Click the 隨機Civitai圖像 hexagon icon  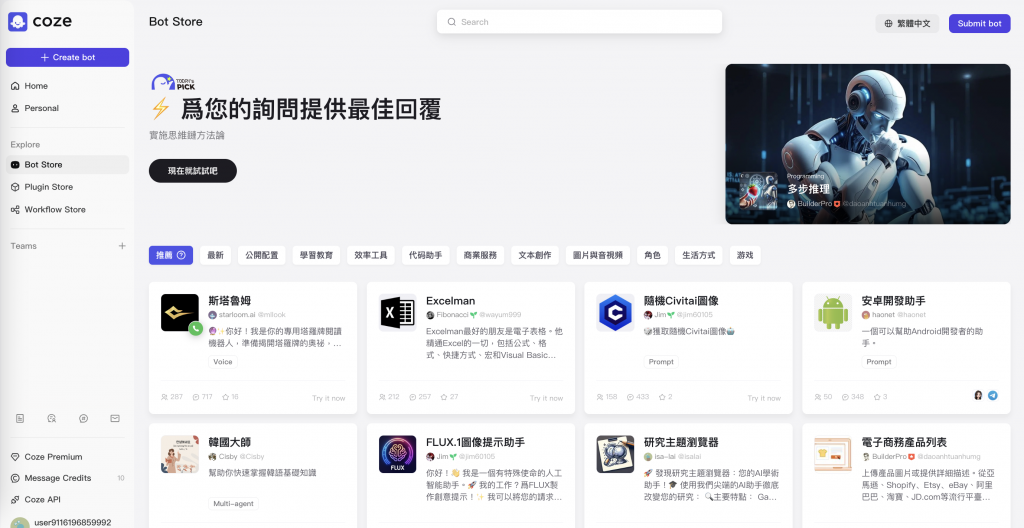(x=615, y=312)
